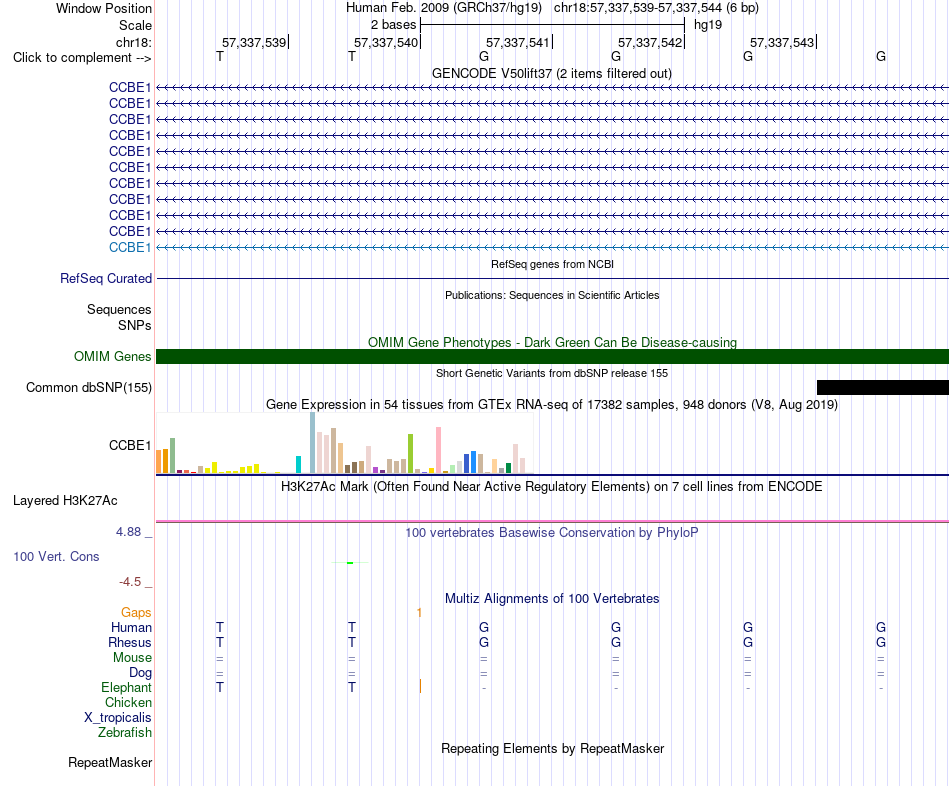Open the OMIM Gene Phenotypes track title
Image resolution: width=950 pixels, height=786 pixels.
click(552, 342)
